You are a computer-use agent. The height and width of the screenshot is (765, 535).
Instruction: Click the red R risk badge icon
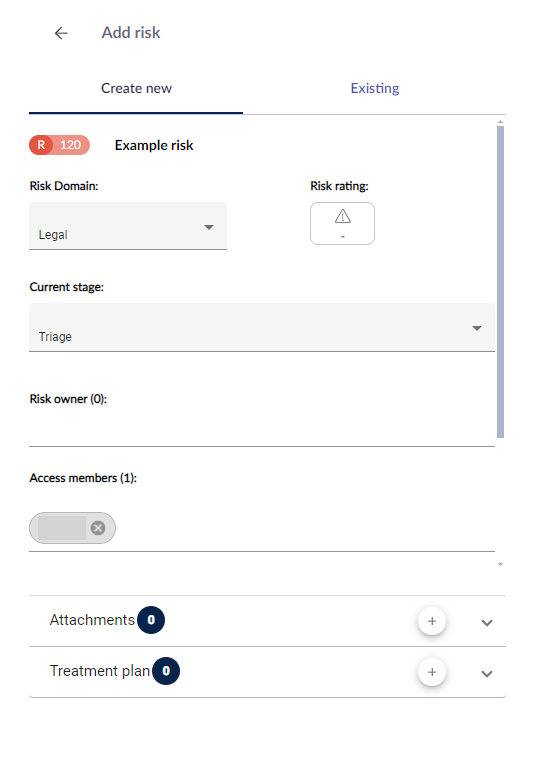[41, 145]
